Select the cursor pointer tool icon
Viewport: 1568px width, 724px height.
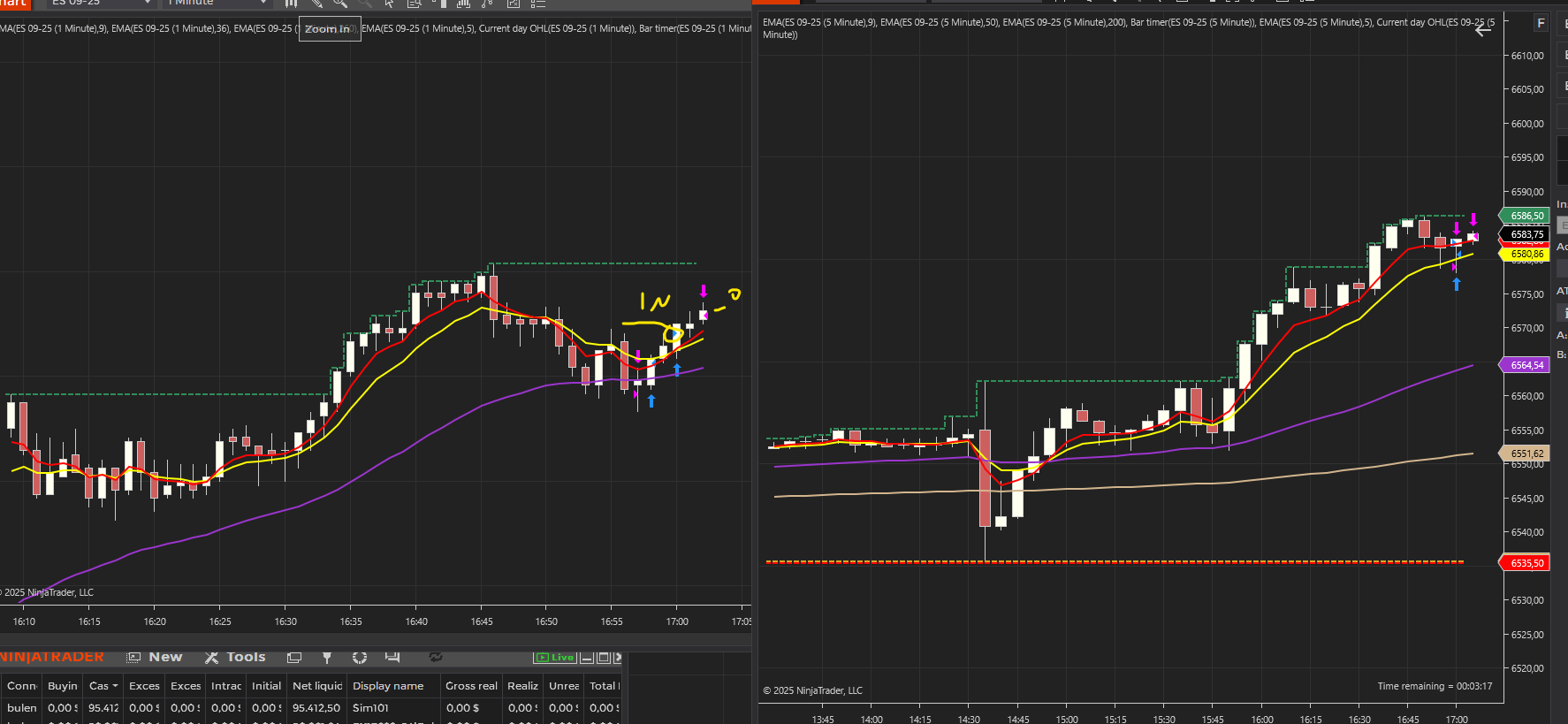pyautogui.click(x=389, y=4)
